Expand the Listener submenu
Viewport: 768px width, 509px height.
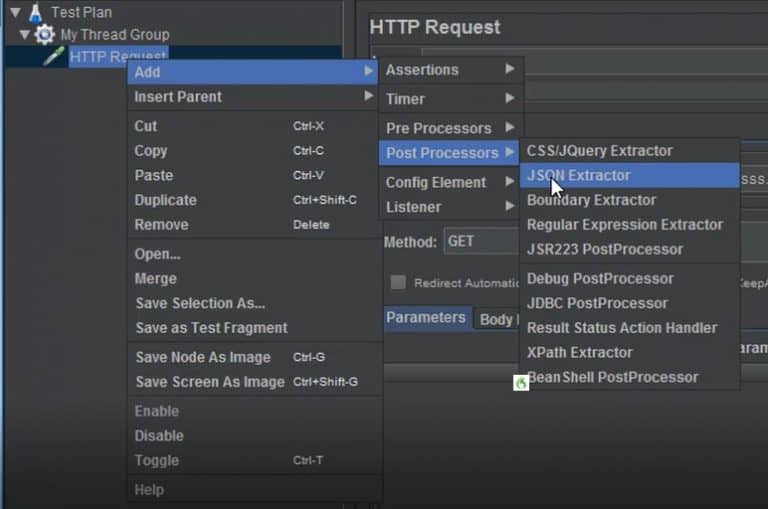pyautogui.click(x=450, y=207)
